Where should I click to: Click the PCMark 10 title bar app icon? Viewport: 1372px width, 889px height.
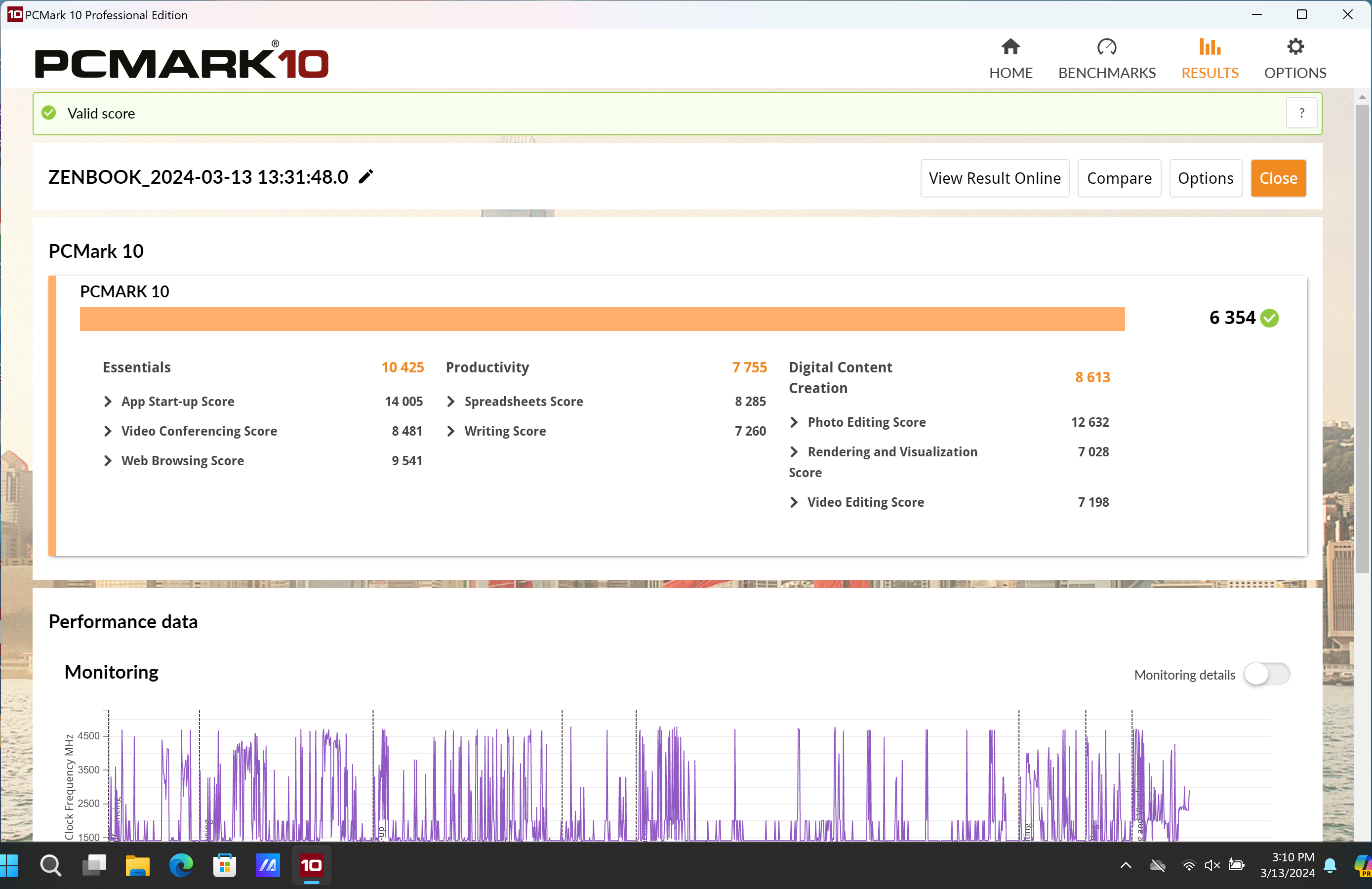[15, 14]
